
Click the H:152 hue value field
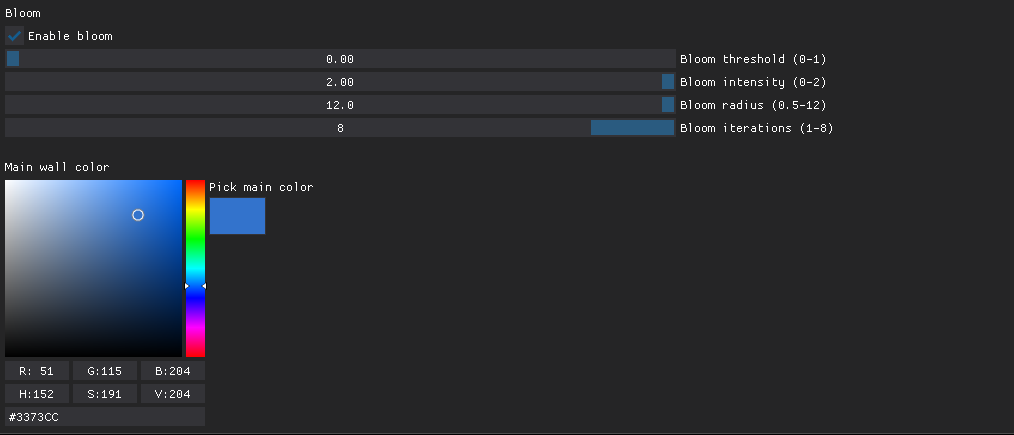[37, 394]
